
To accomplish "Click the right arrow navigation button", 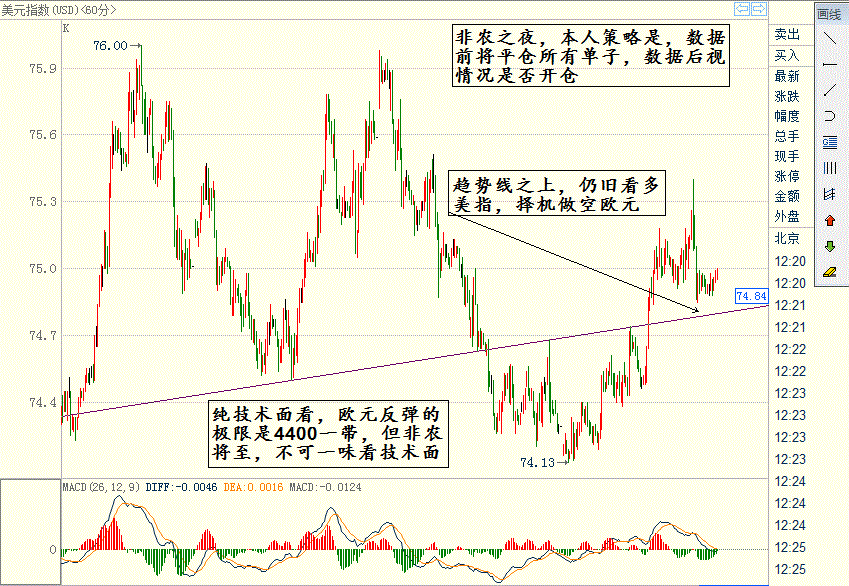I will (759, 9).
